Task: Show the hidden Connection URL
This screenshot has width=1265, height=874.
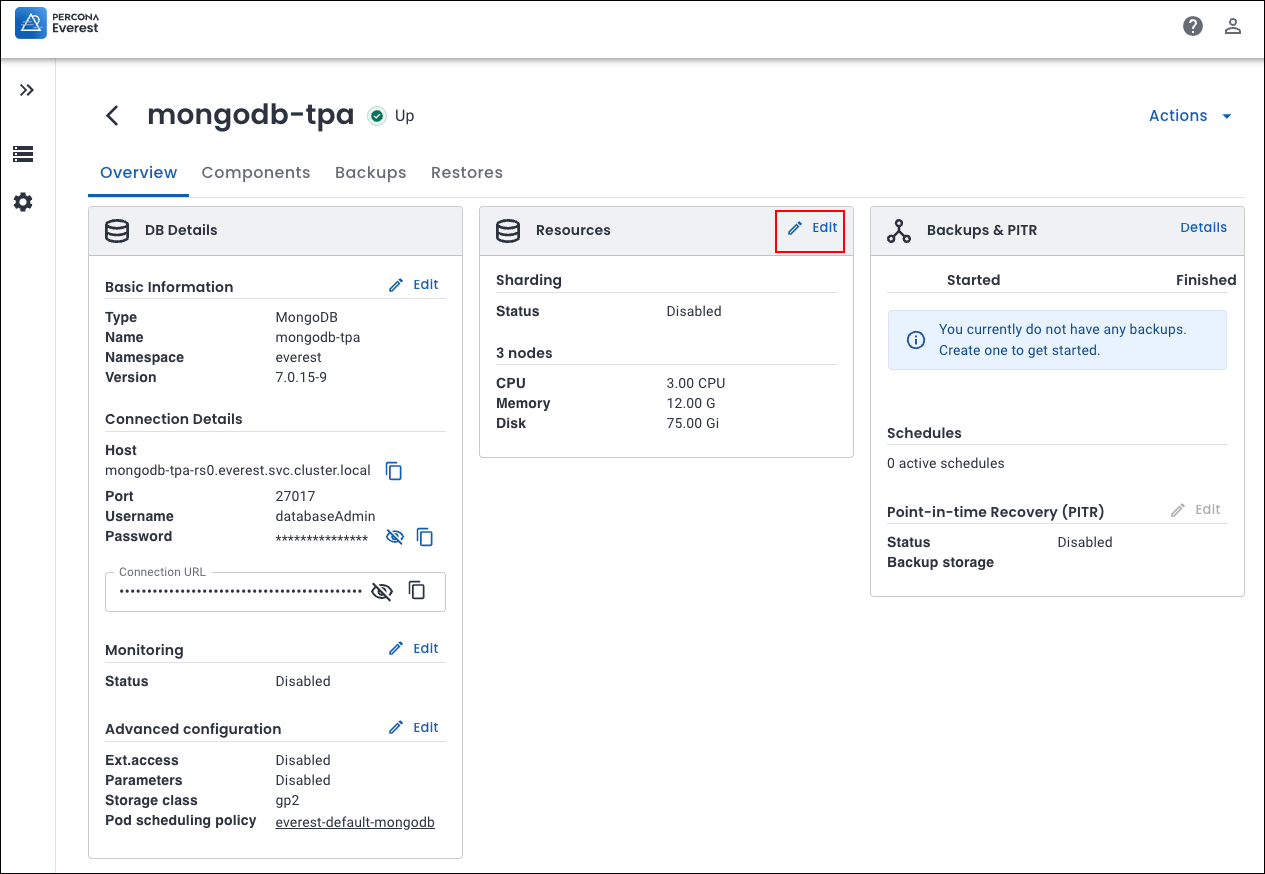Action: [381, 591]
